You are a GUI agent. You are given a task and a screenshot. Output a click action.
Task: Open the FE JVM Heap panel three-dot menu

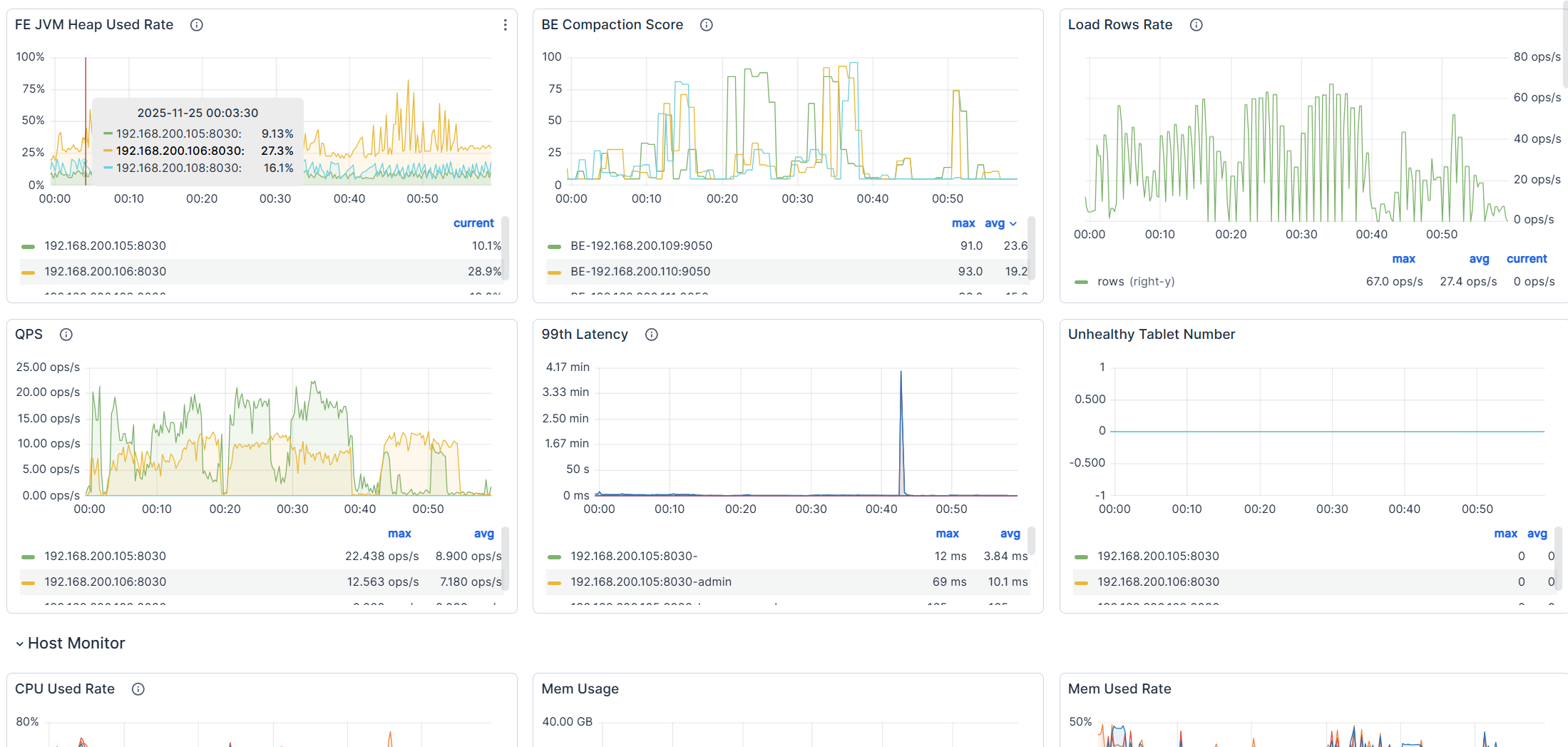coord(505,25)
